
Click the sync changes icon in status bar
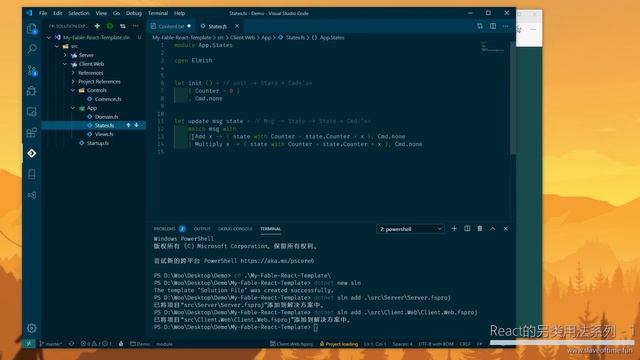71,344
